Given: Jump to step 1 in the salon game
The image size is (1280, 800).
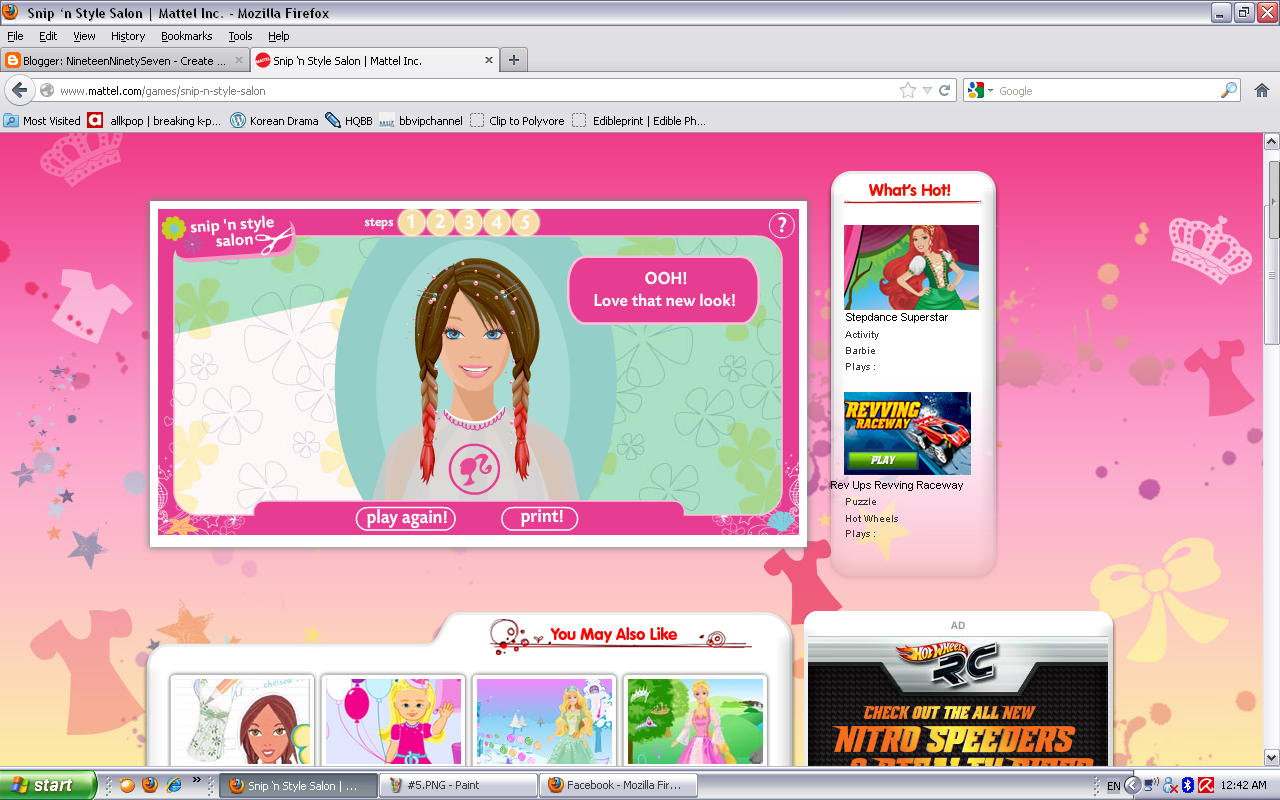Looking at the screenshot, I should point(412,222).
